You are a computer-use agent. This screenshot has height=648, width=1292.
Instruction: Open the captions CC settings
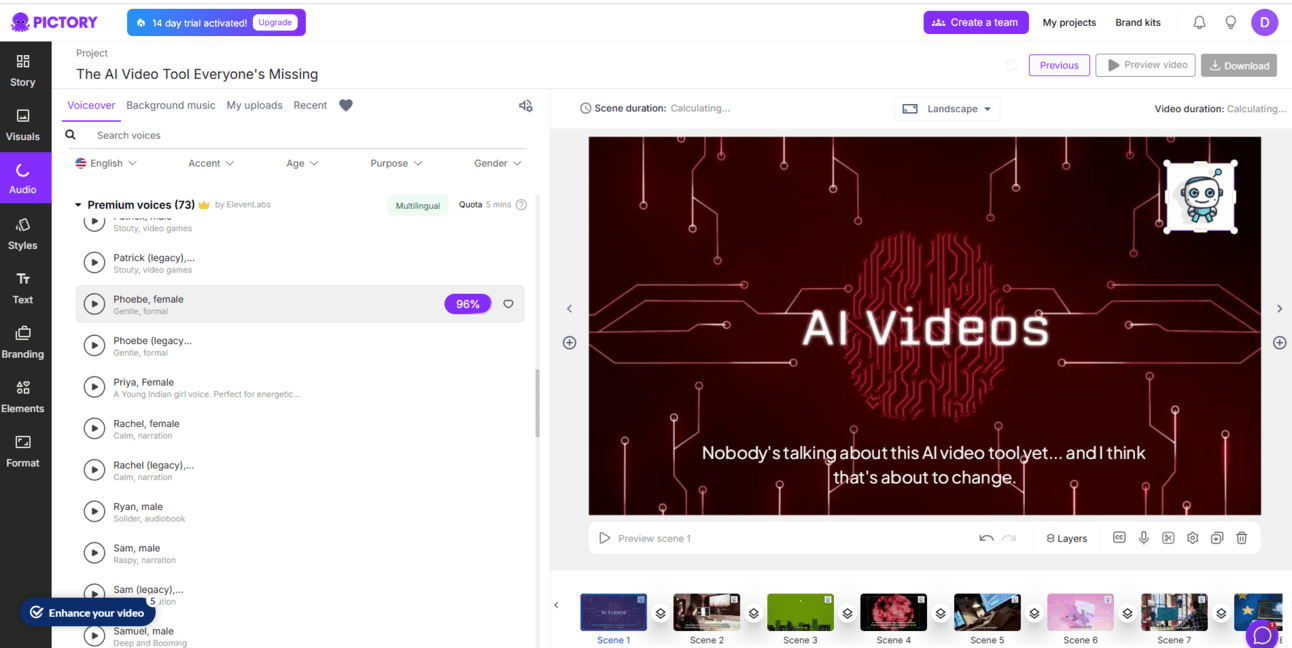pyautogui.click(x=1119, y=538)
